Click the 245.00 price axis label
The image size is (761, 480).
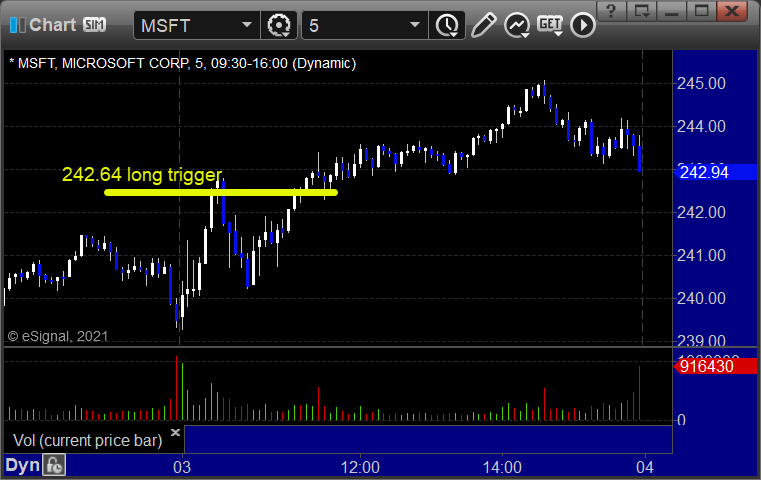701,83
